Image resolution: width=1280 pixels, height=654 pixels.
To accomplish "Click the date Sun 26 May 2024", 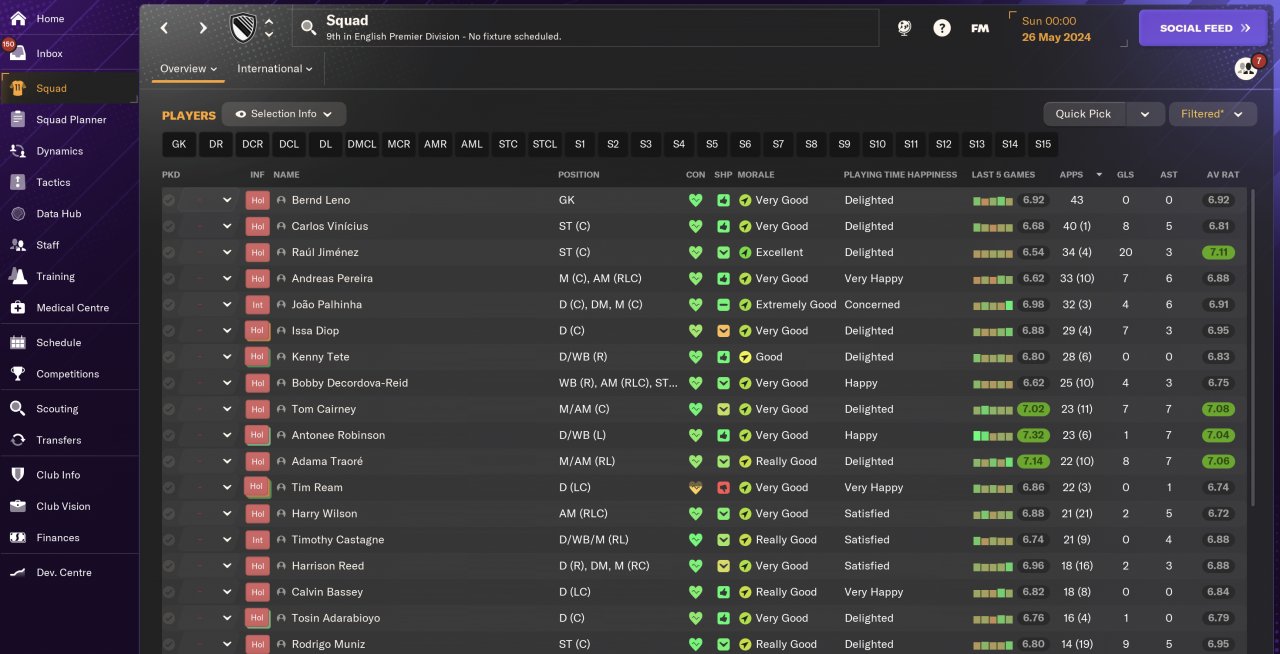I will pos(1056,29).
